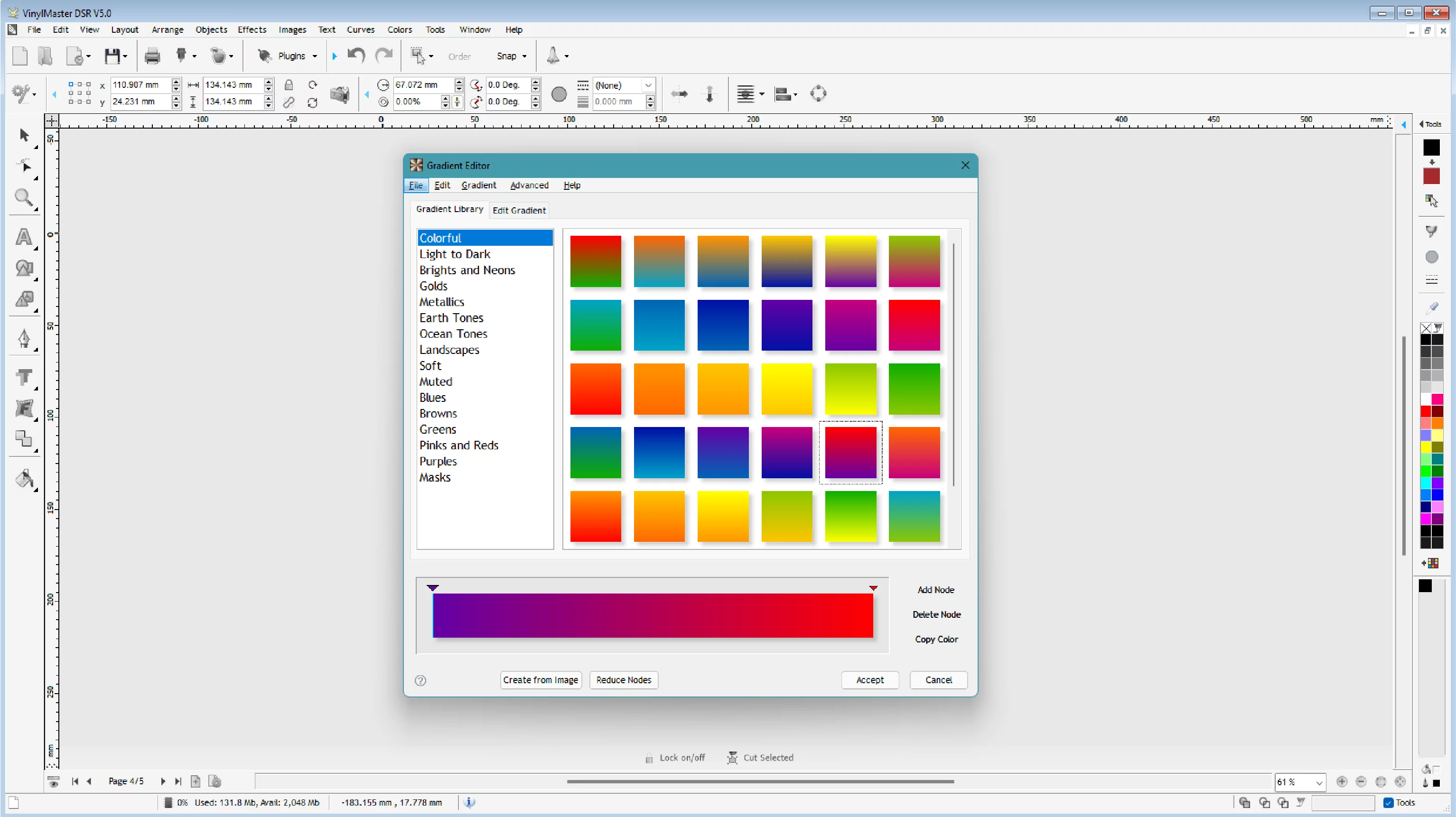The height and width of the screenshot is (817, 1456).
Task: Click the mirror vertical arrow icon
Action: (709, 94)
